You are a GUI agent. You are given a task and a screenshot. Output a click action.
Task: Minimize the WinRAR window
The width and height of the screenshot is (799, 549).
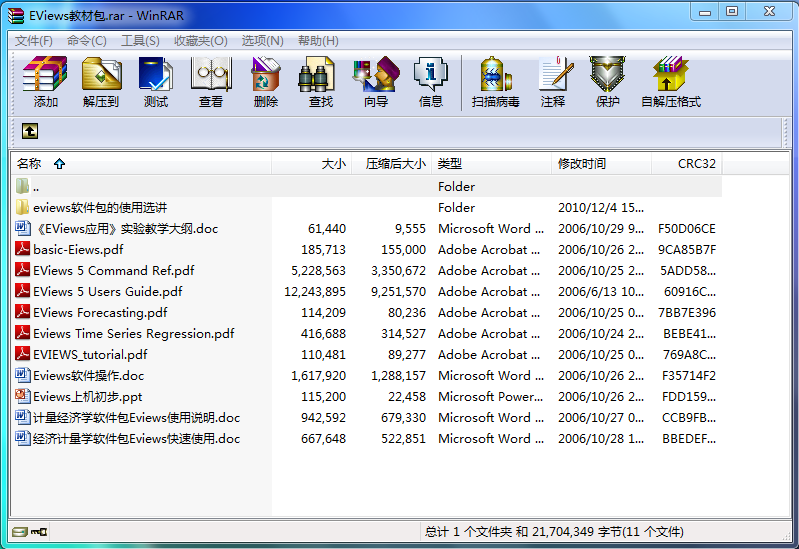point(705,11)
